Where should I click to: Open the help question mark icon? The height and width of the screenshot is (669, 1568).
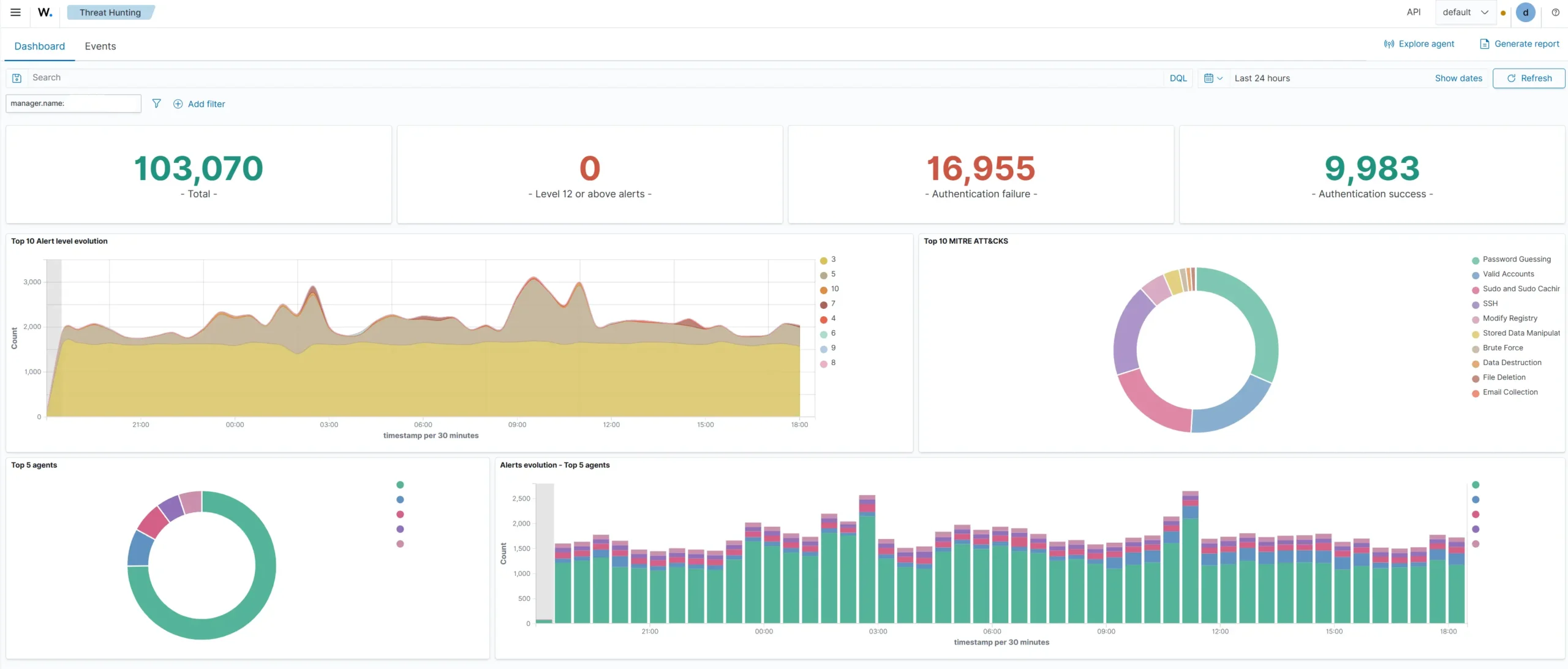pyautogui.click(x=1555, y=12)
